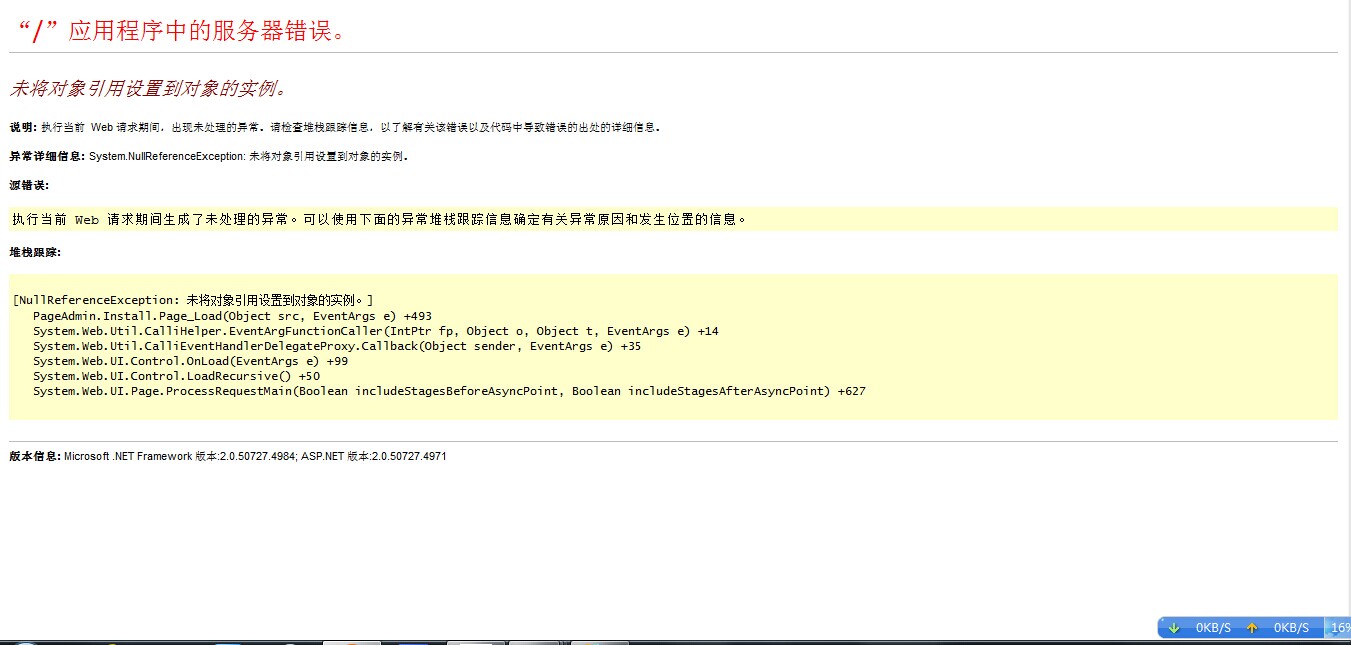The image size is (1351, 645).
Task: Click the green download arrow icon
Action: [x=1174, y=628]
